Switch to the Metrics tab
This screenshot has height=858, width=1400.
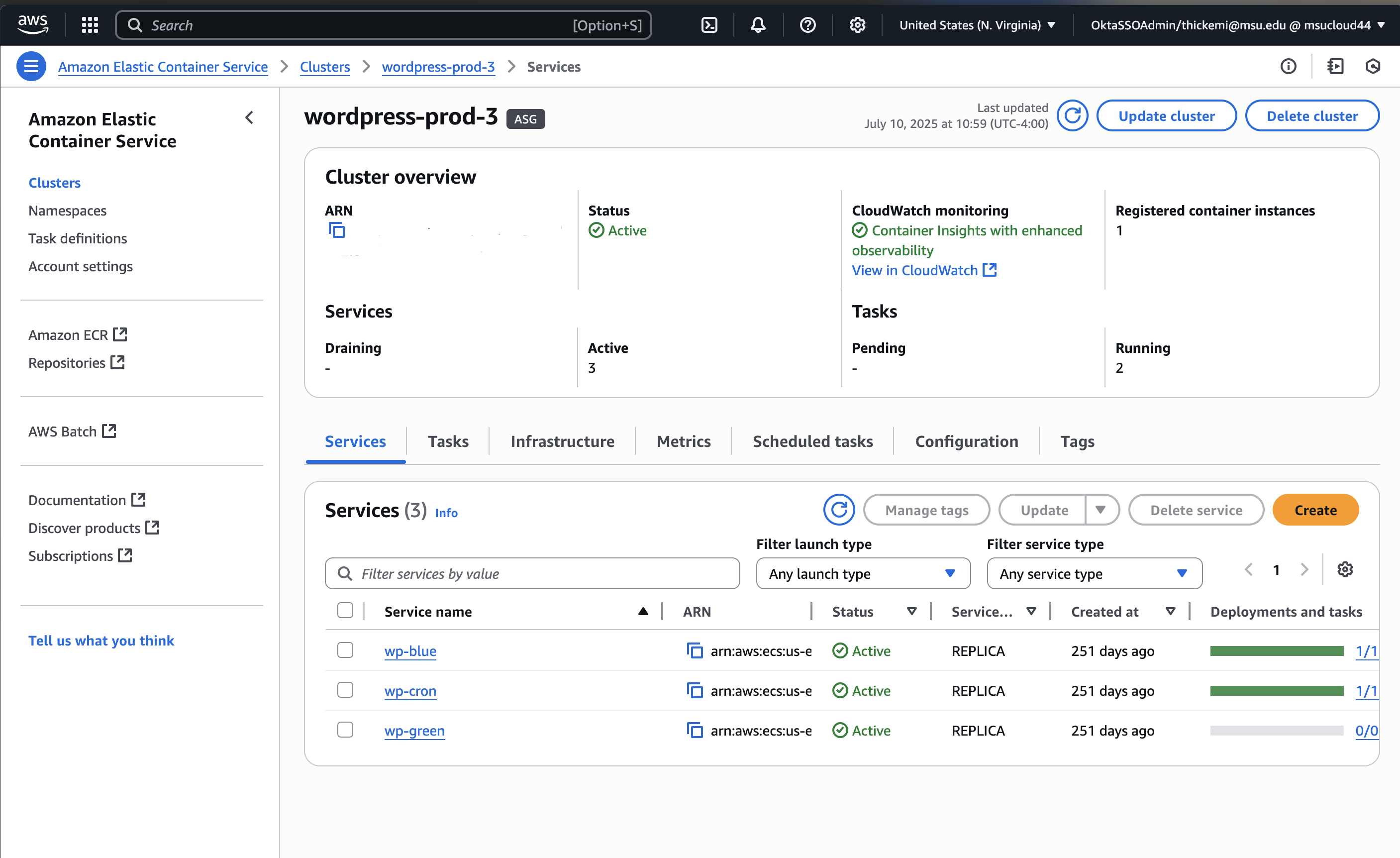click(684, 441)
